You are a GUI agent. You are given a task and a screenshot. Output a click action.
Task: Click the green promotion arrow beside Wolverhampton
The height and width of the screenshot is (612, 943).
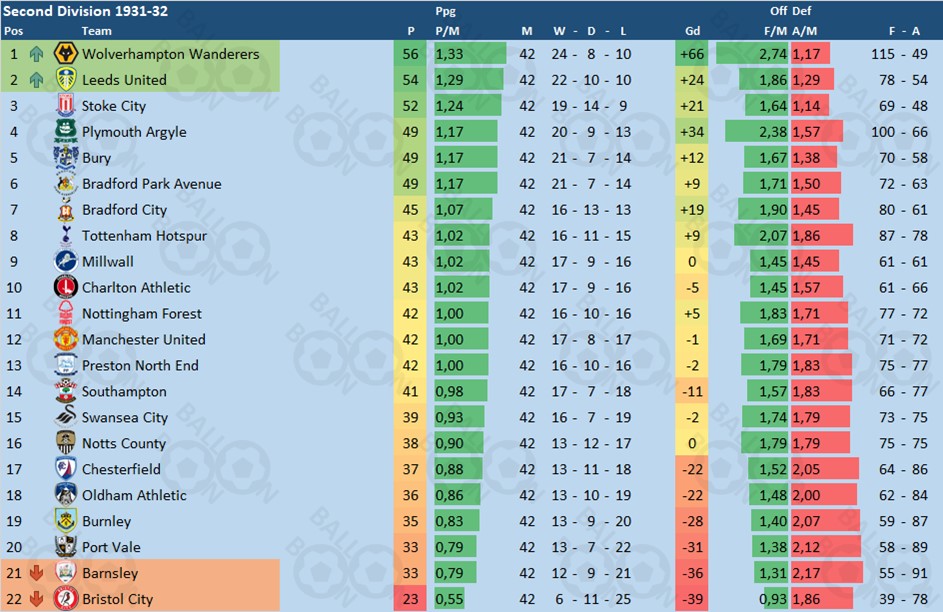point(37,54)
